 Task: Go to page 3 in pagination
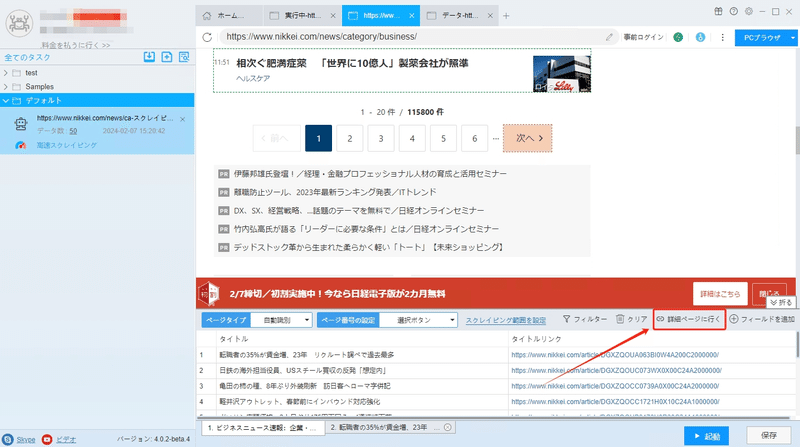[381, 138]
